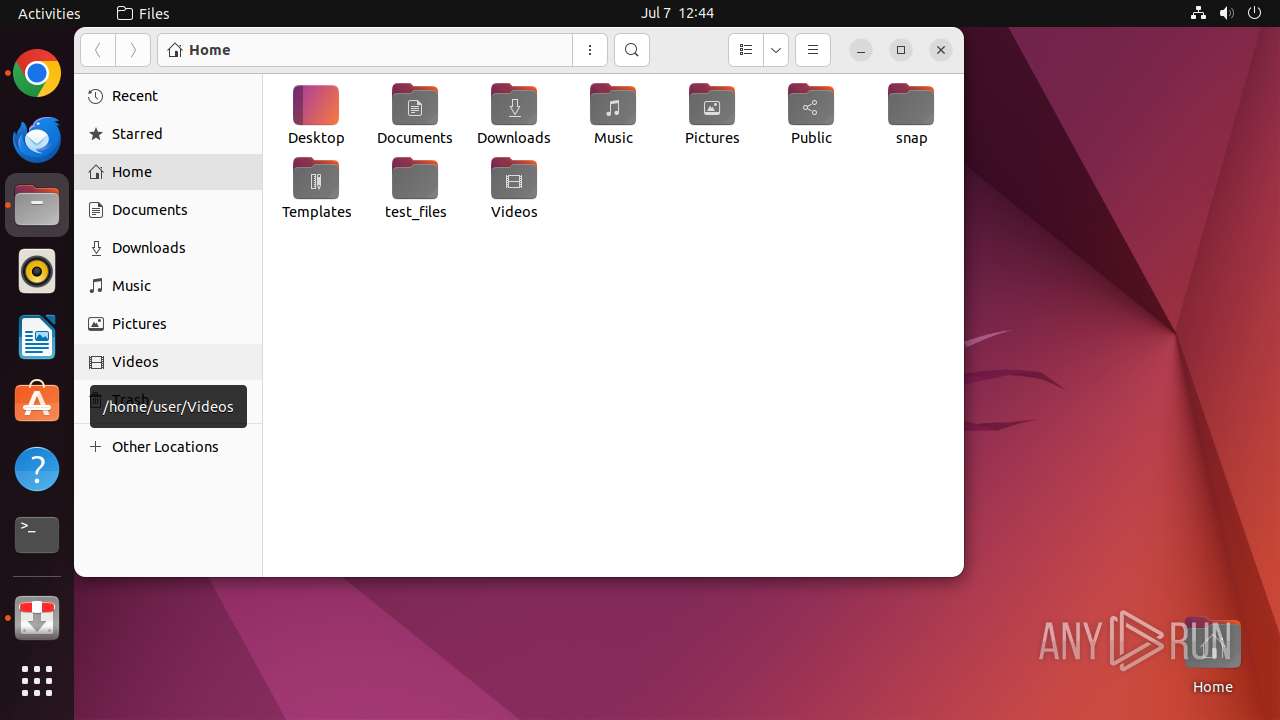Open Ubuntu Software from the dock
The height and width of the screenshot is (720, 1280).
[x=37, y=403]
